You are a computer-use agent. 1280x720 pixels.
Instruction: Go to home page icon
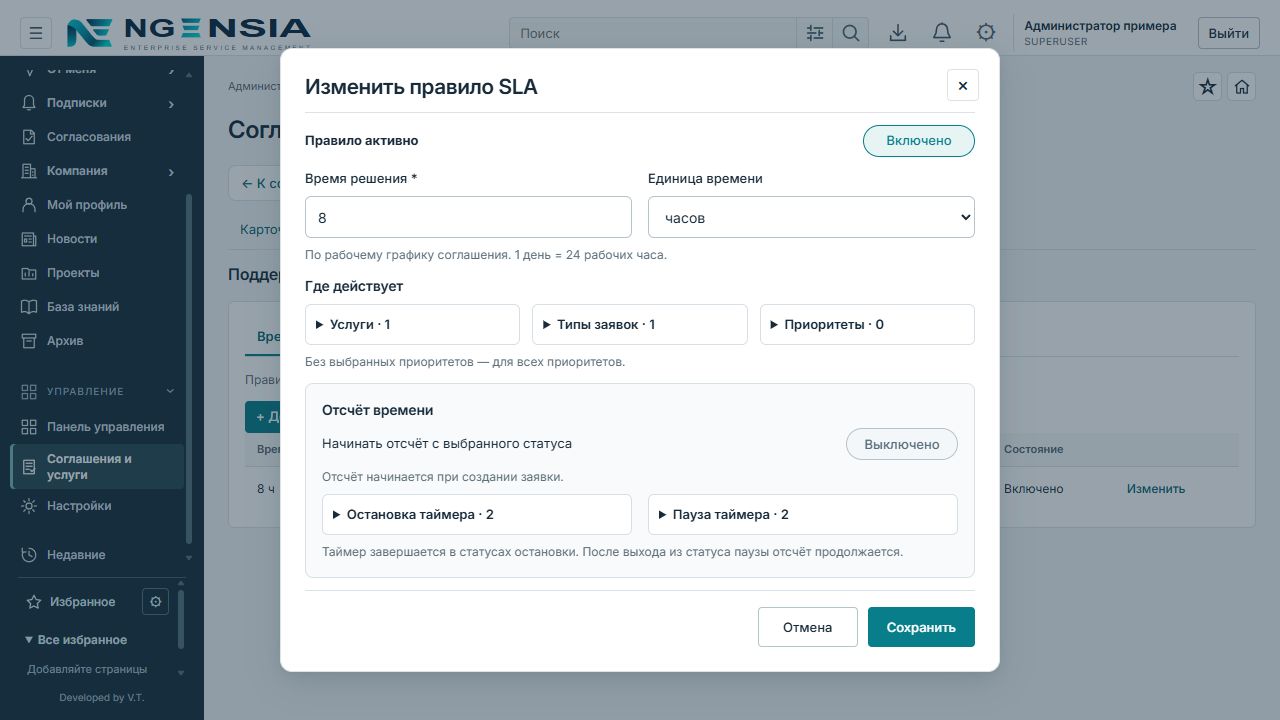[x=1242, y=87]
